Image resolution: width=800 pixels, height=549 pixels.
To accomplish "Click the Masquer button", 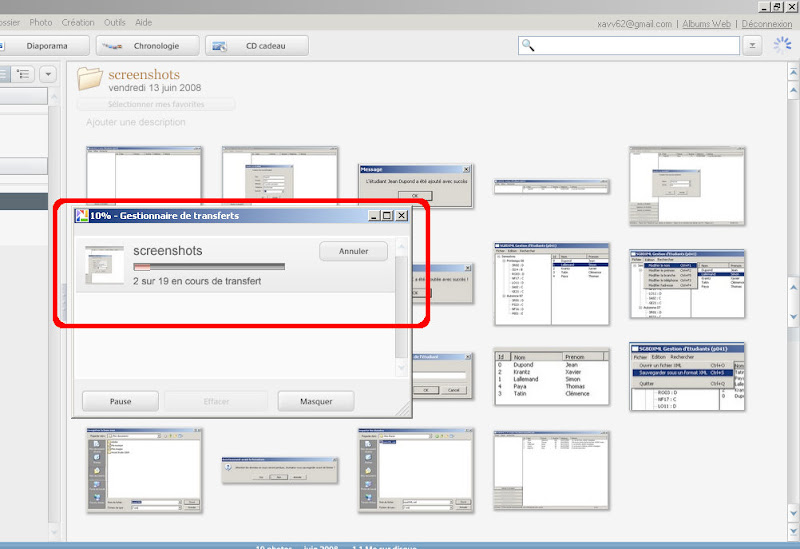I will pos(316,401).
